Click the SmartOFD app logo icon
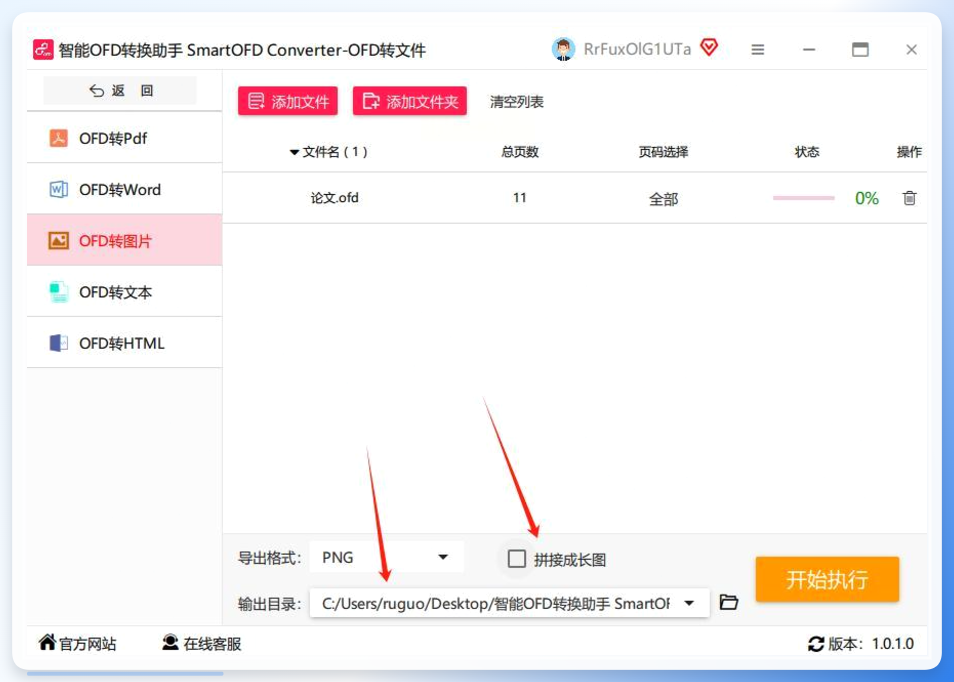This screenshot has width=954, height=682. click(43, 49)
